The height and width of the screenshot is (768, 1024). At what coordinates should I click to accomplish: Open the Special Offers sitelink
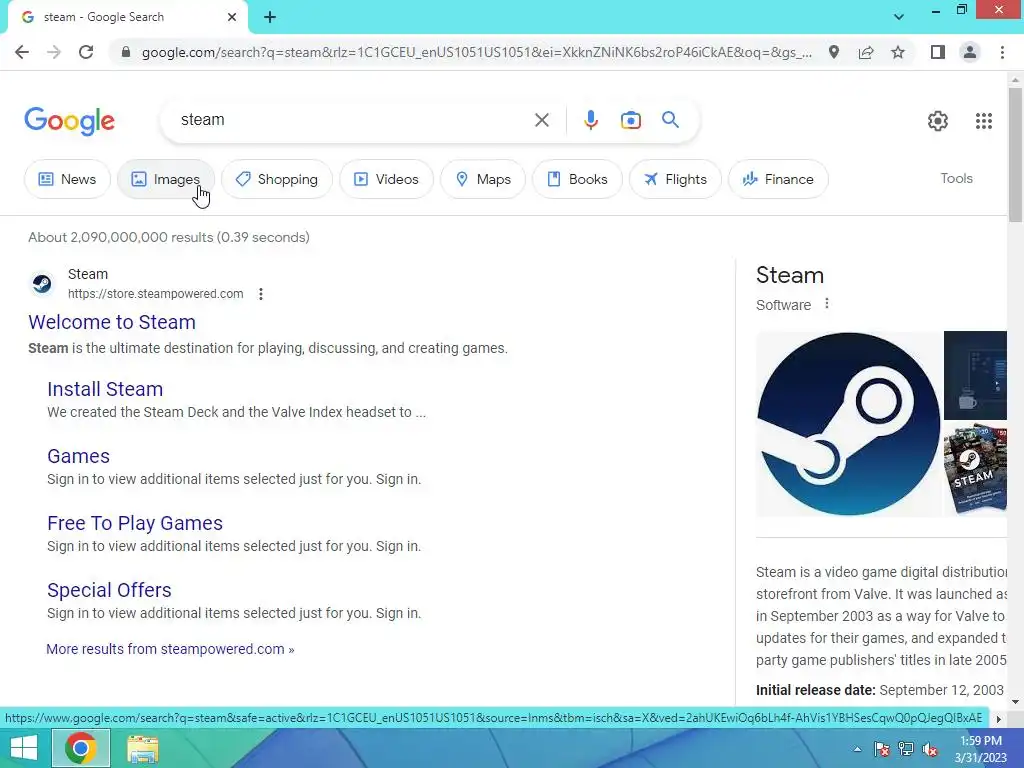click(109, 590)
